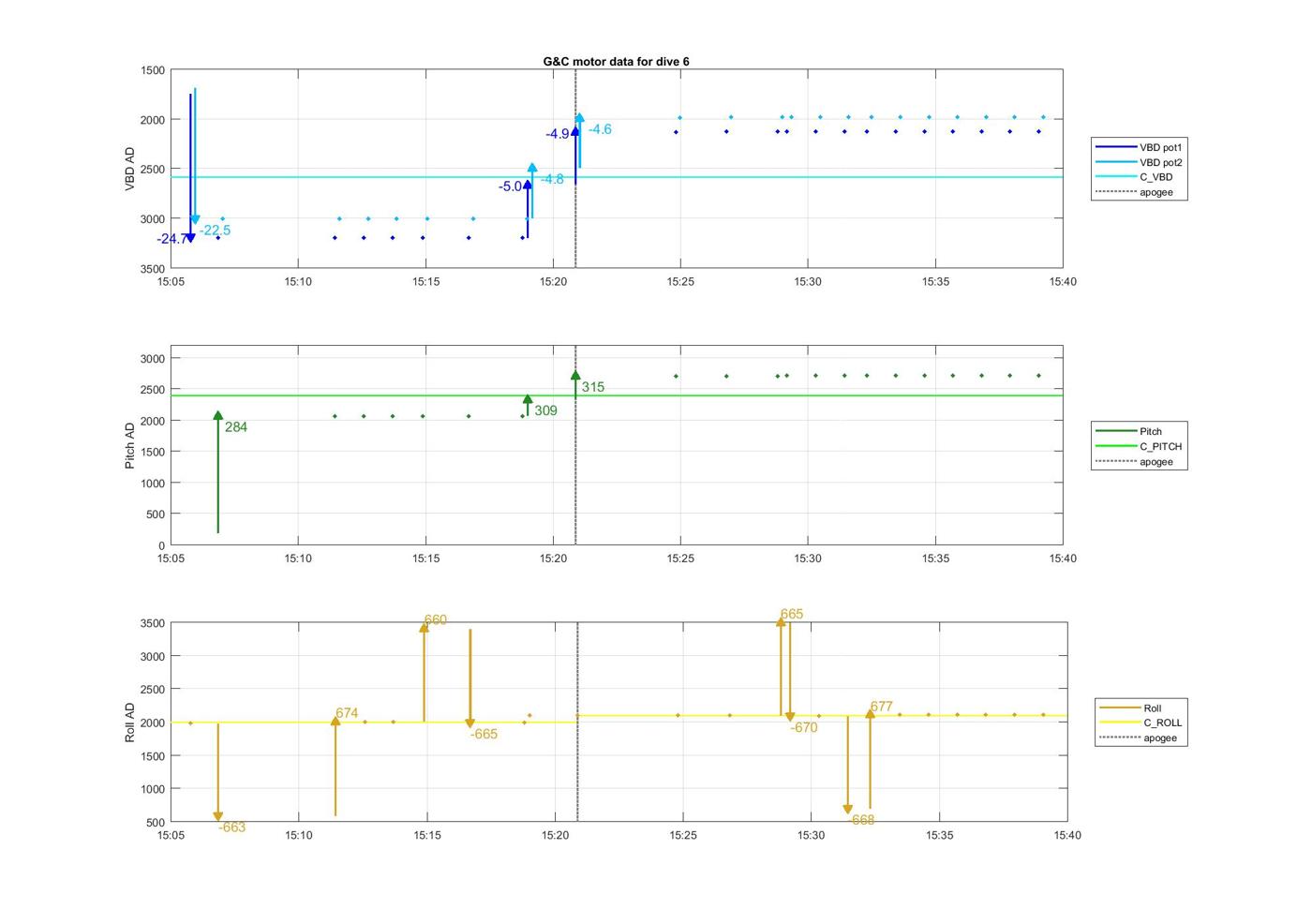Image resolution: width=1312 pixels, height=924 pixels.
Task: Click the 3000 tick on the Pitch y-axis
Action: [153, 359]
